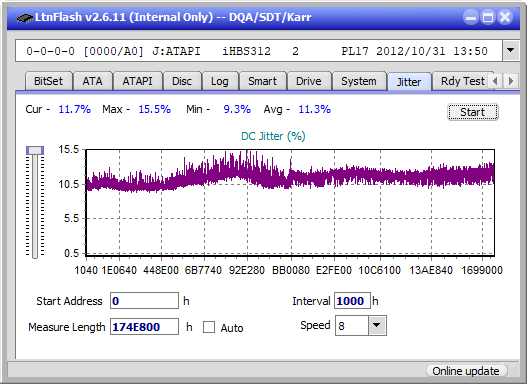
Task: Click the LtnFlash chip icon in title bar
Action: (x=25, y=17)
